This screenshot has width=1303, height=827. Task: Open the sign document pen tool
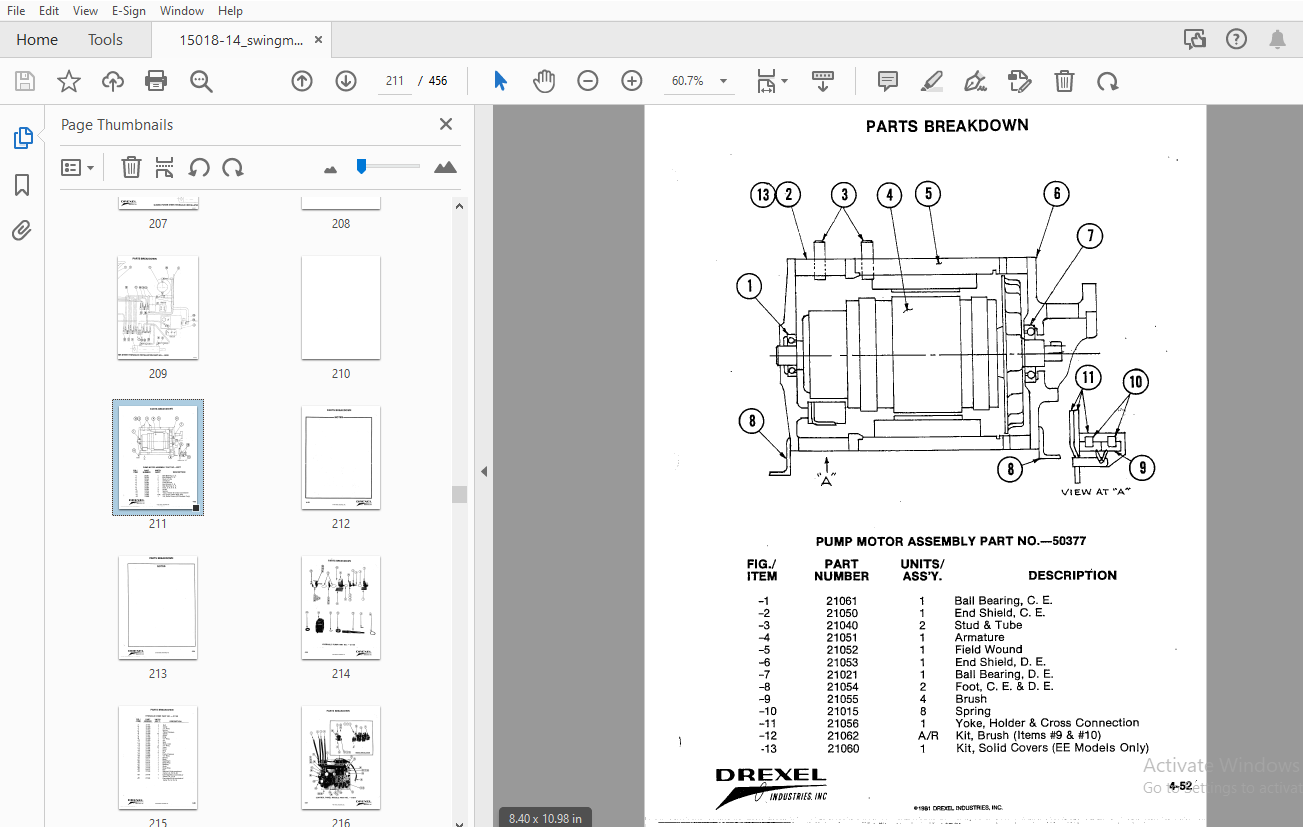click(976, 81)
